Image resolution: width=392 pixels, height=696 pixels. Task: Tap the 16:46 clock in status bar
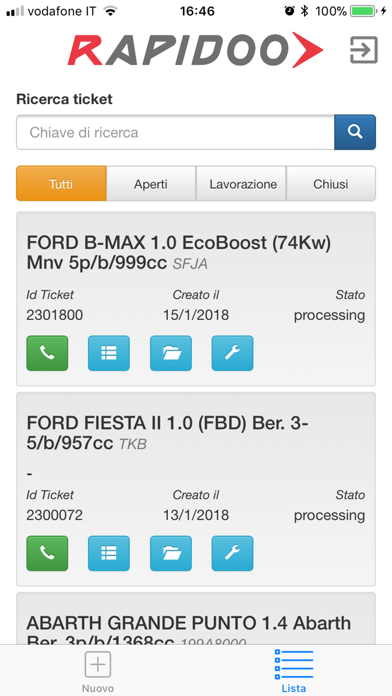pos(198,11)
